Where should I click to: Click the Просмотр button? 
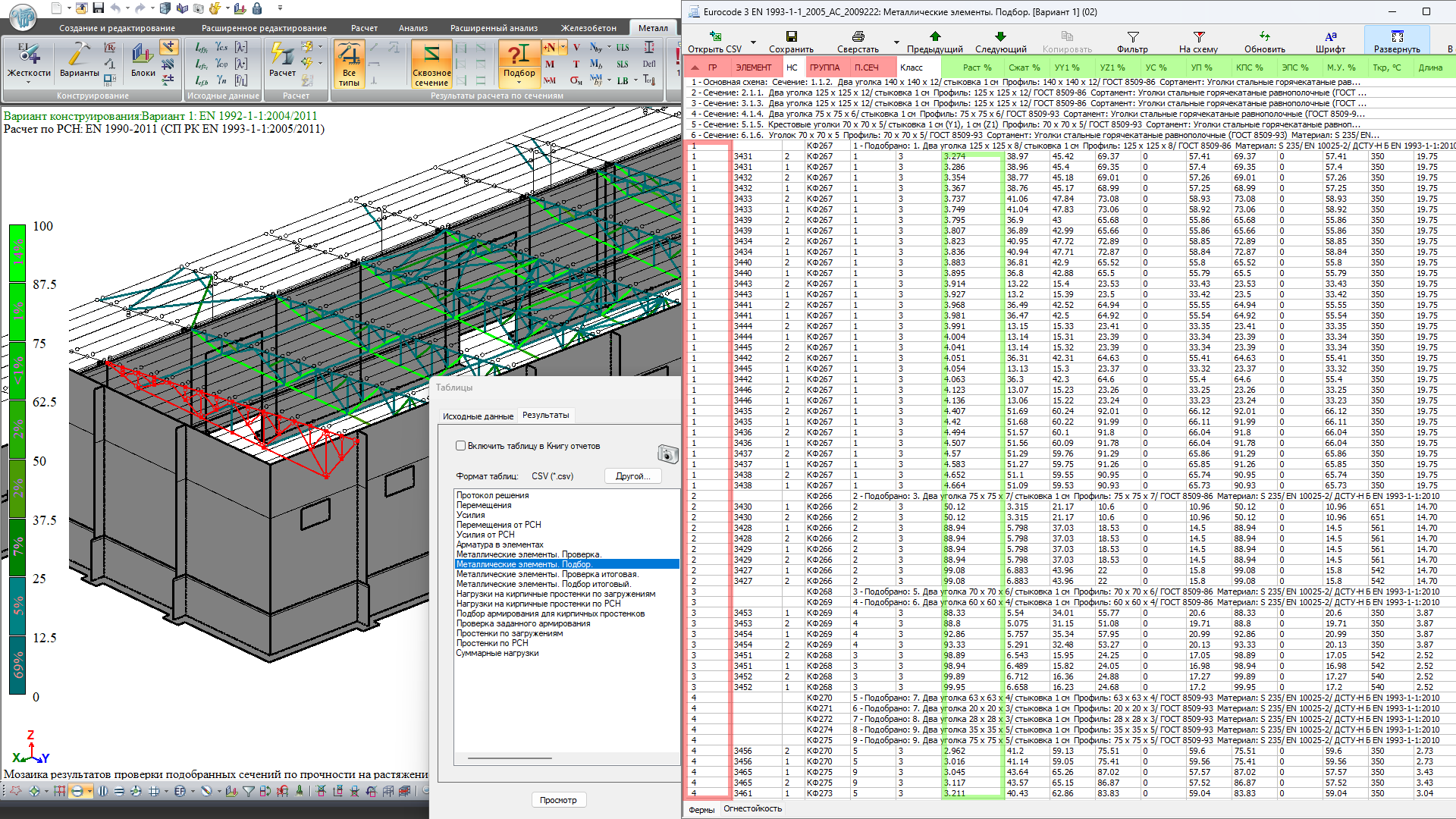(558, 800)
